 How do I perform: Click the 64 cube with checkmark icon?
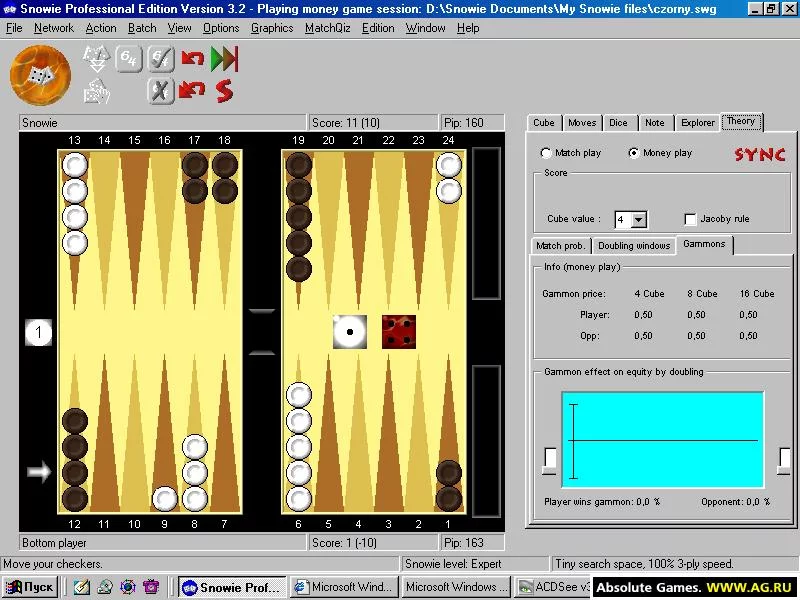[x=161, y=59]
